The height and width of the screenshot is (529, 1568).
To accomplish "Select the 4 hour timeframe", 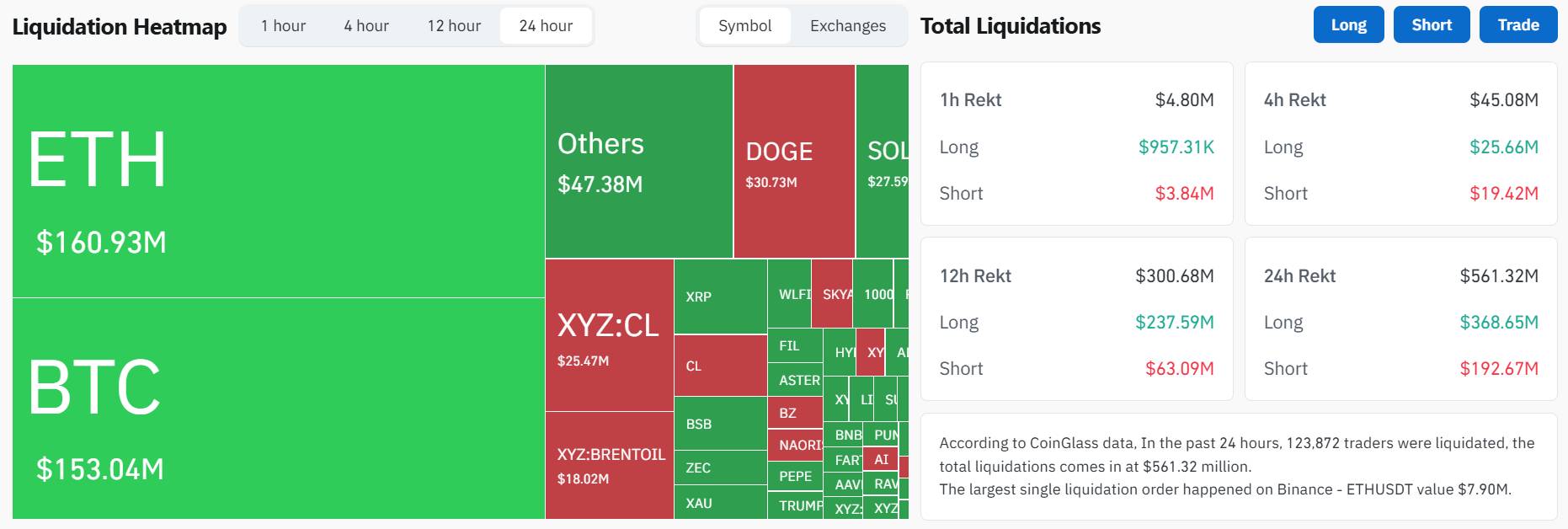I will [x=364, y=25].
